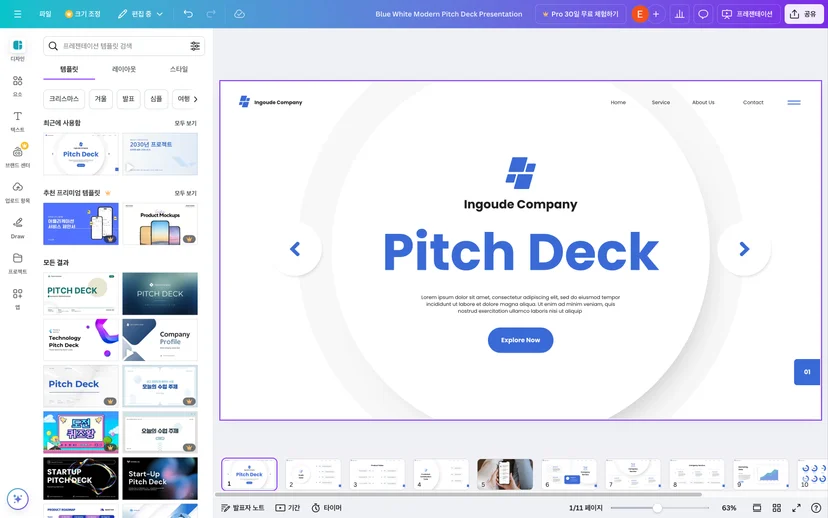Screen dimensions: 828x518
Task: Select the 발표 category chip
Action: (128, 99)
